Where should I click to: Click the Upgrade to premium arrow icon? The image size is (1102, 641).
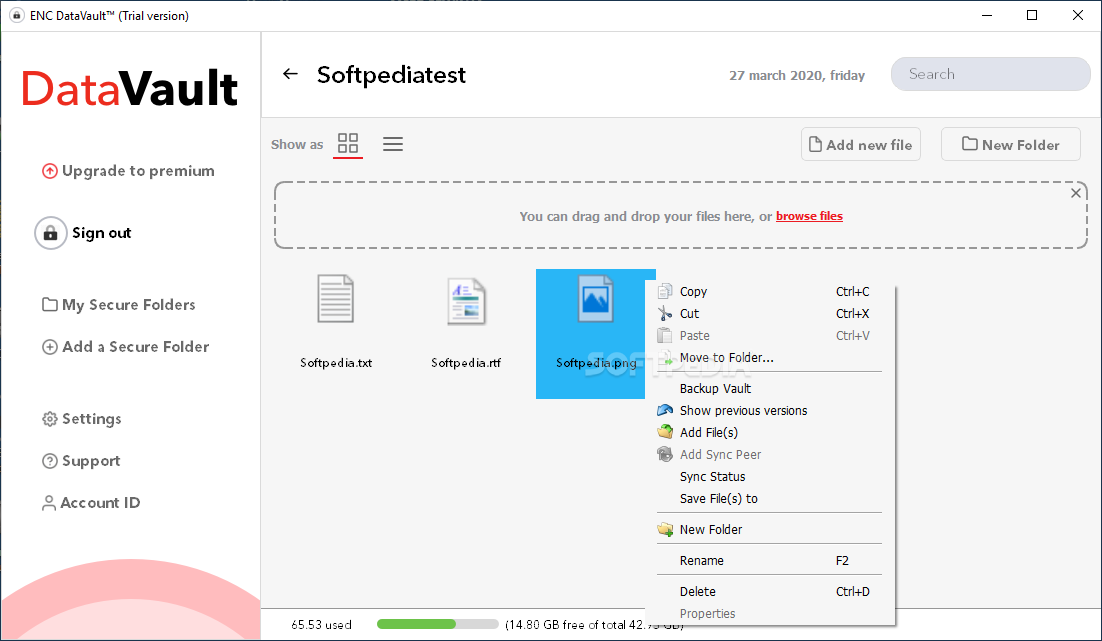click(50, 171)
